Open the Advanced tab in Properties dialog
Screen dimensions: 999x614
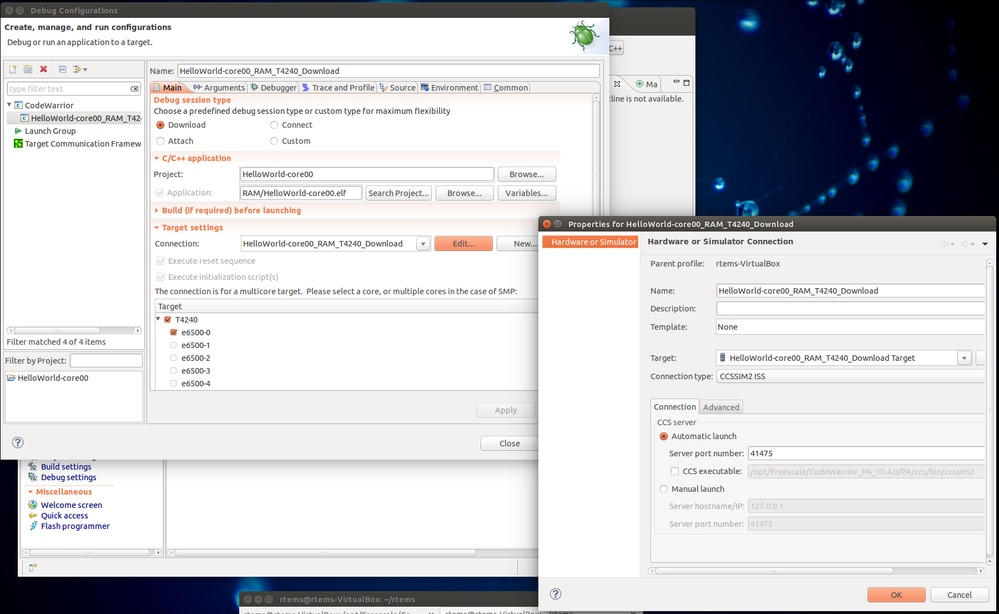pyautogui.click(x=721, y=407)
